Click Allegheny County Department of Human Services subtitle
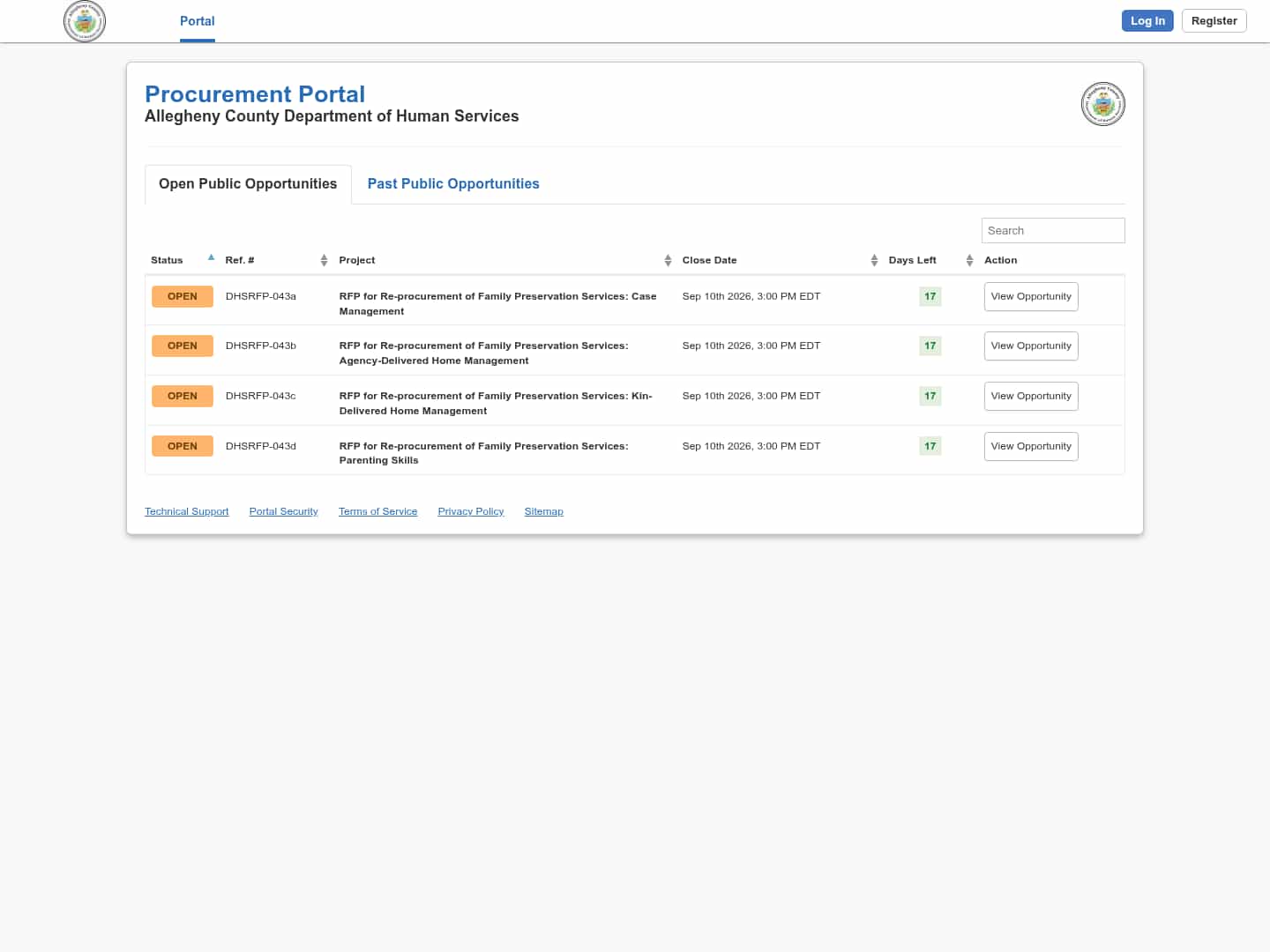Viewport: 1270px width, 952px height. 332,116
